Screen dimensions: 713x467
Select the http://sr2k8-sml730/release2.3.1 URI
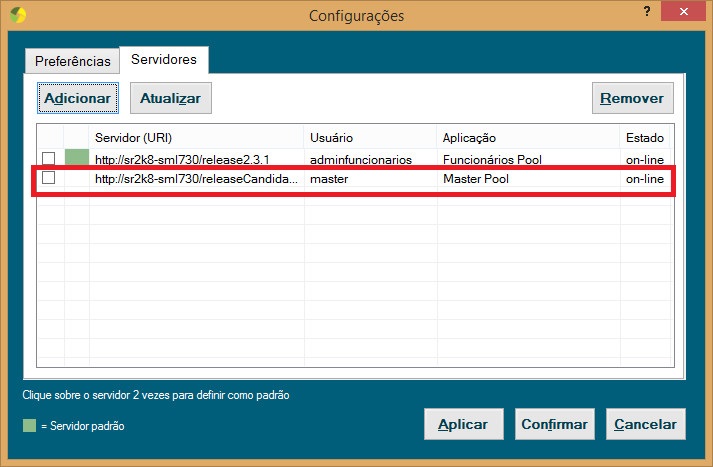click(x=182, y=160)
